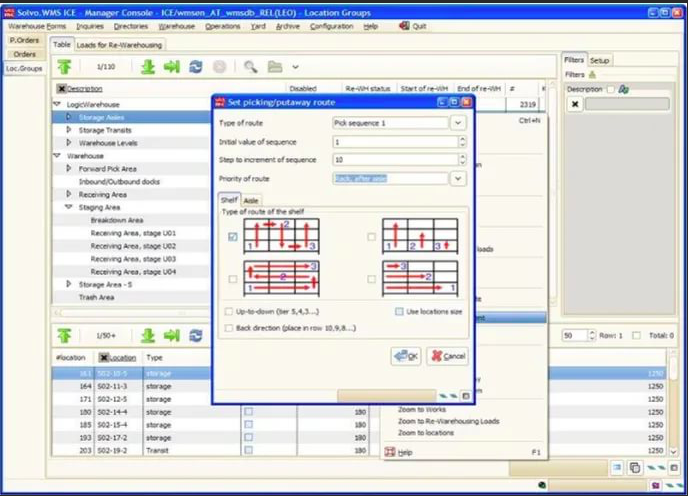This screenshot has width=688, height=496.
Task: Open the P.Orders side tab
Action: tap(24, 40)
